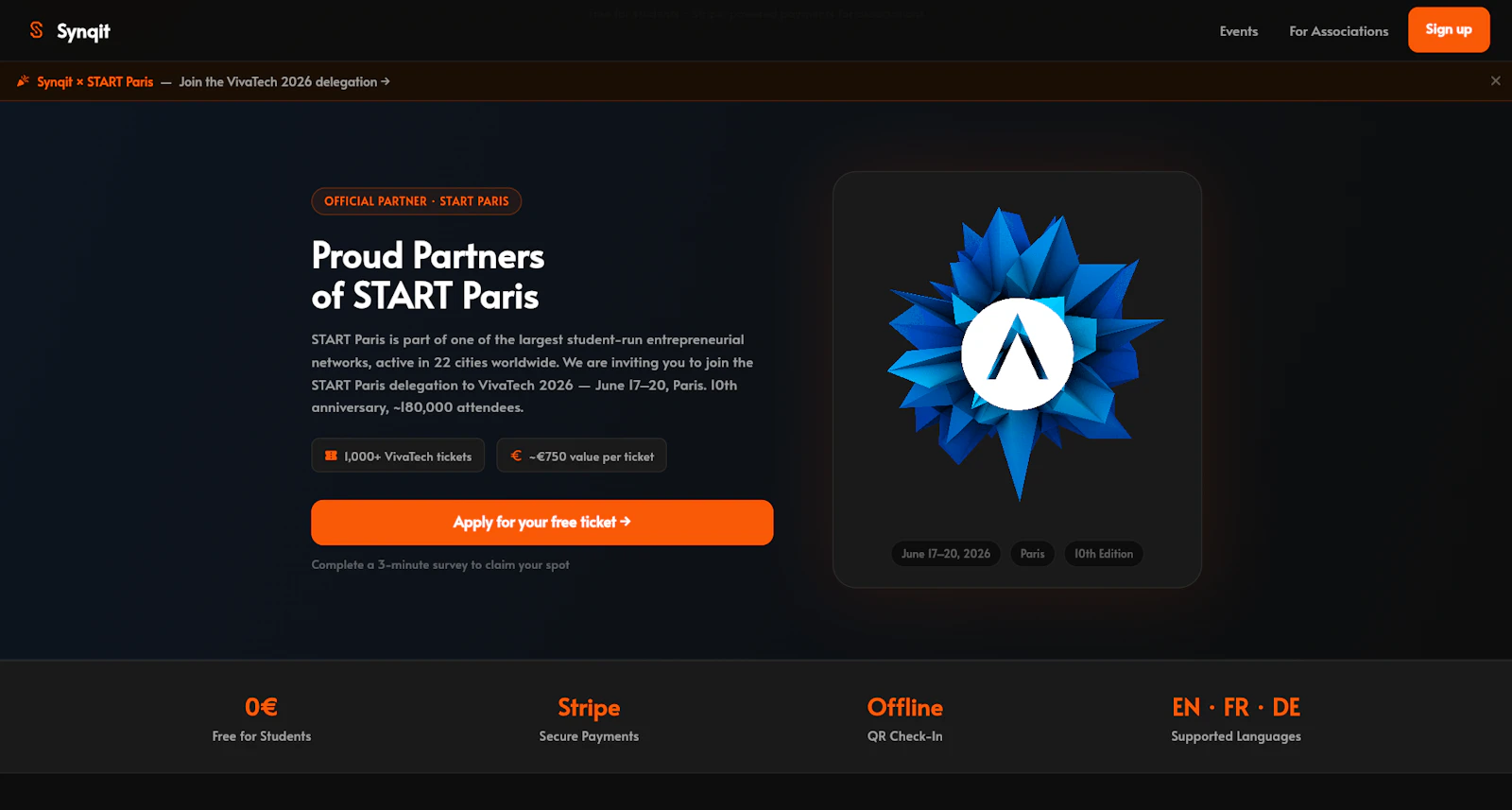Click the Synqit wordmark in header
Image resolution: width=1512 pixels, height=810 pixels.
pos(83,31)
